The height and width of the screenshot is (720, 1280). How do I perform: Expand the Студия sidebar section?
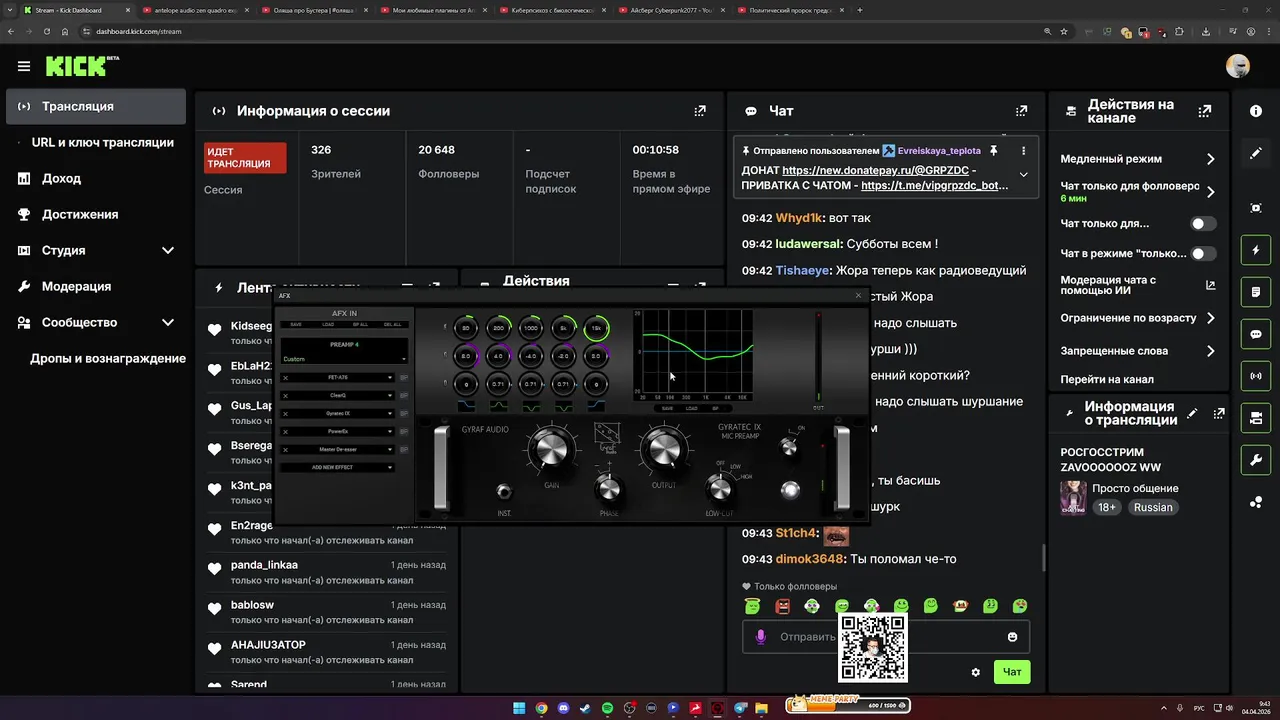point(168,251)
